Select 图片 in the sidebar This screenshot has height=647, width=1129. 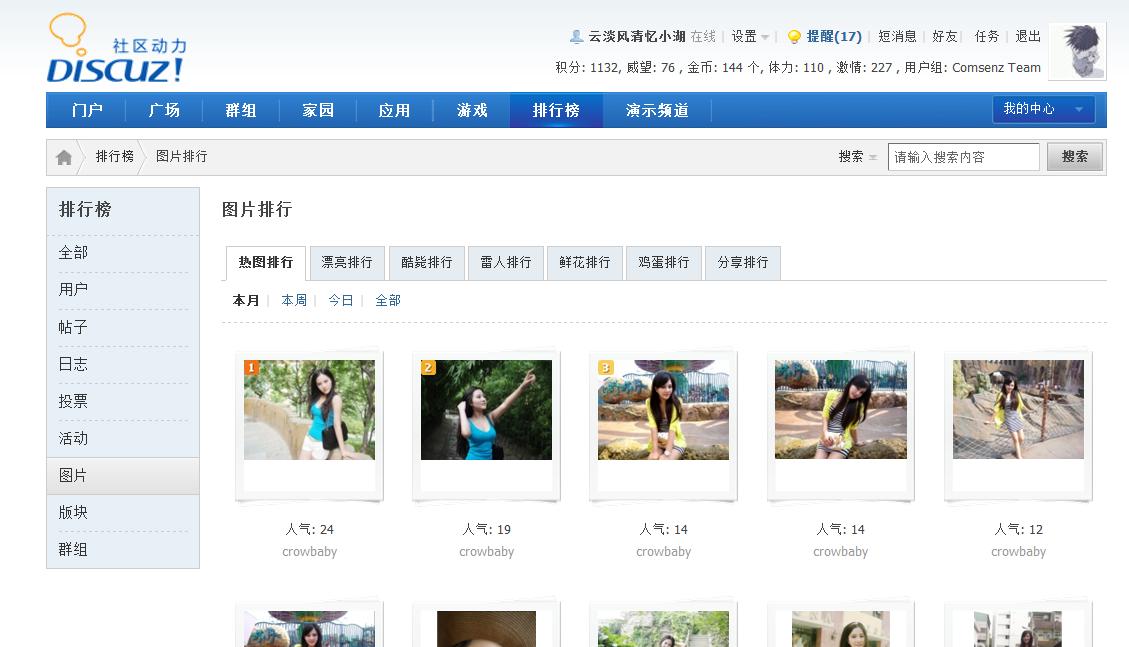tap(123, 476)
